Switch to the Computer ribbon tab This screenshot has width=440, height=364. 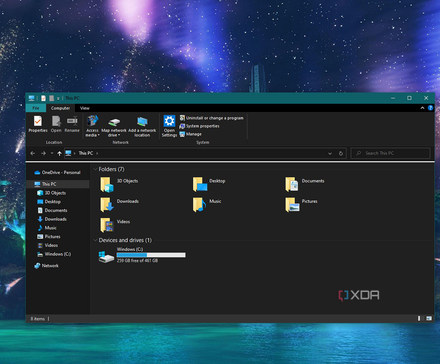[x=60, y=108]
